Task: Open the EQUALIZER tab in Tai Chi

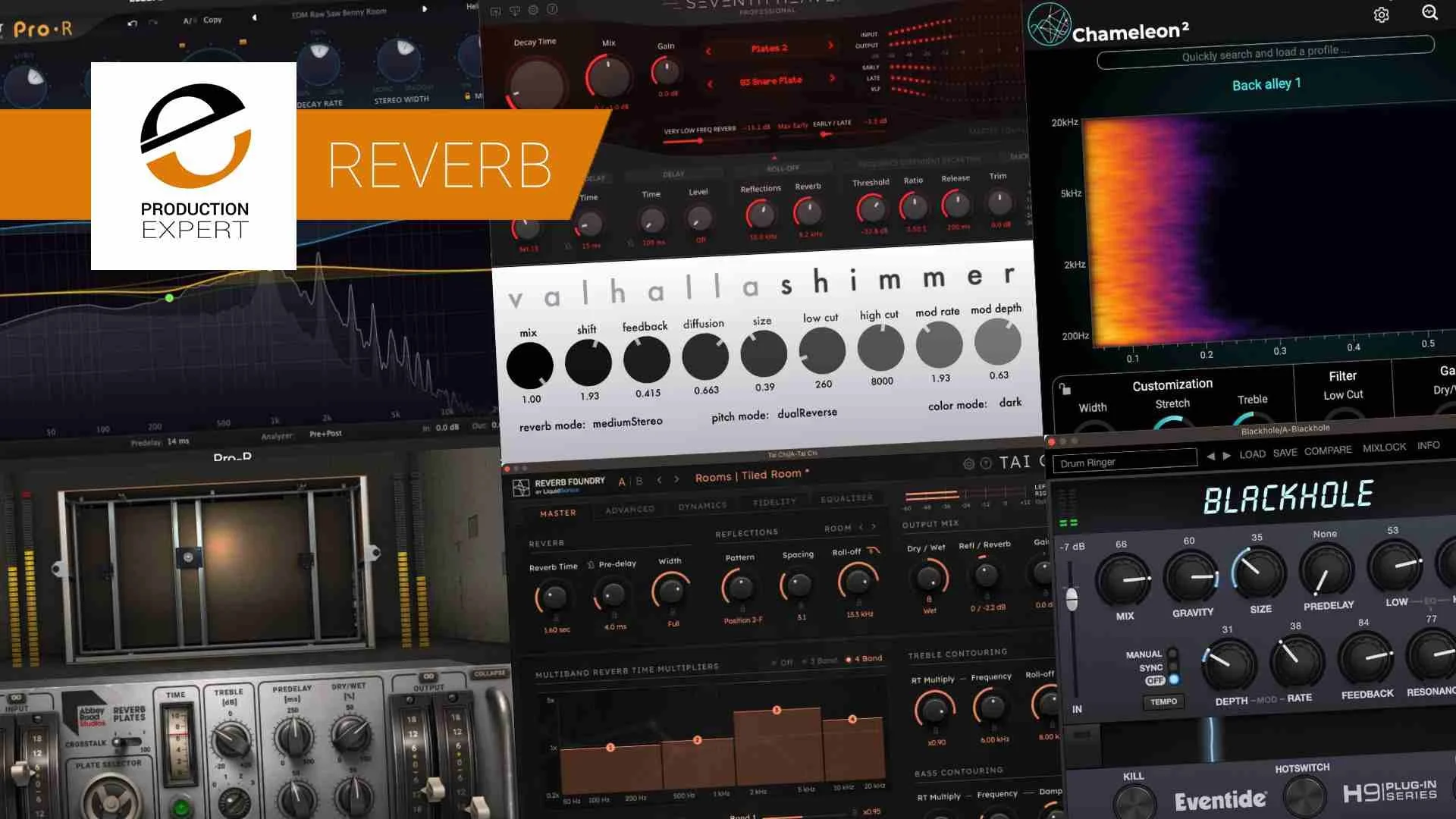Action: pos(844,499)
